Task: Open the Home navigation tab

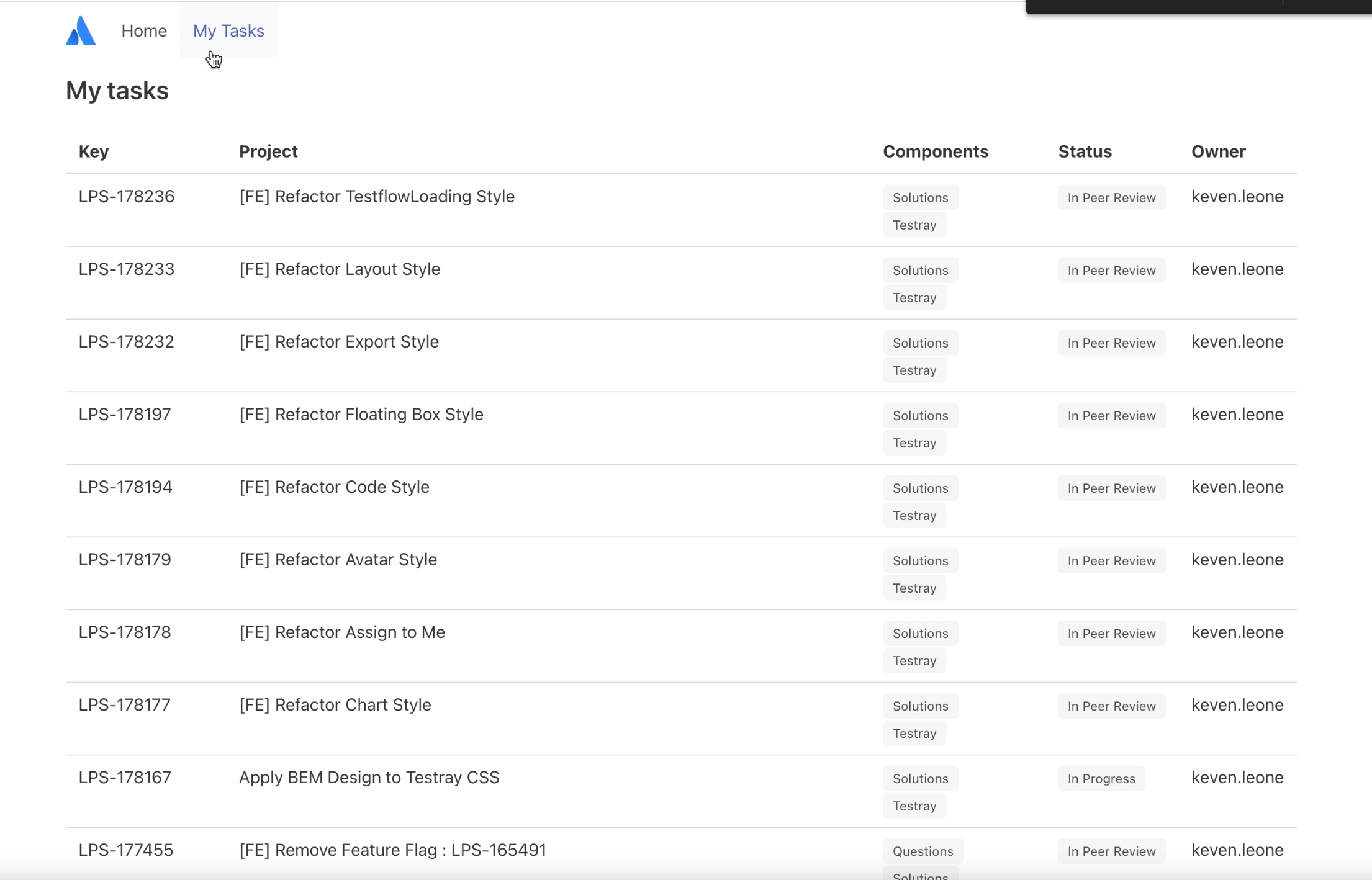Action: click(144, 31)
